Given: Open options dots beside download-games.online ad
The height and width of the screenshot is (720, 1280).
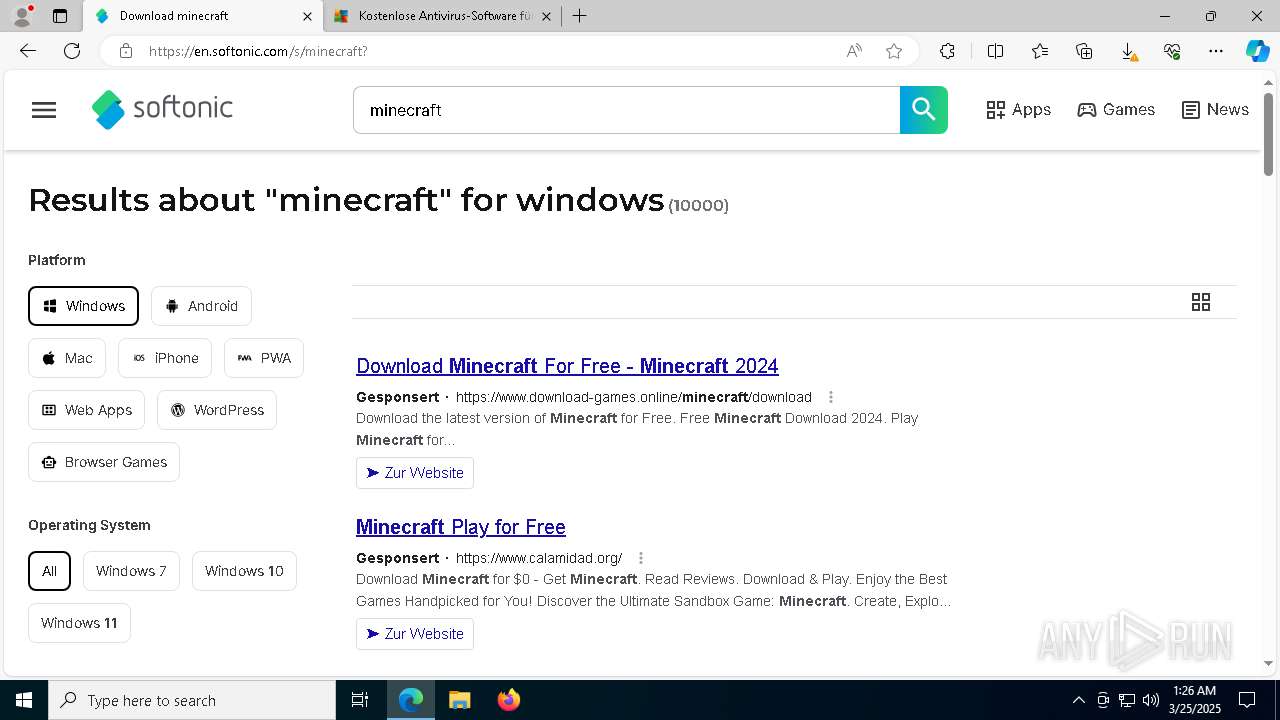Looking at the screenshot, I should (x=830, y=397).
